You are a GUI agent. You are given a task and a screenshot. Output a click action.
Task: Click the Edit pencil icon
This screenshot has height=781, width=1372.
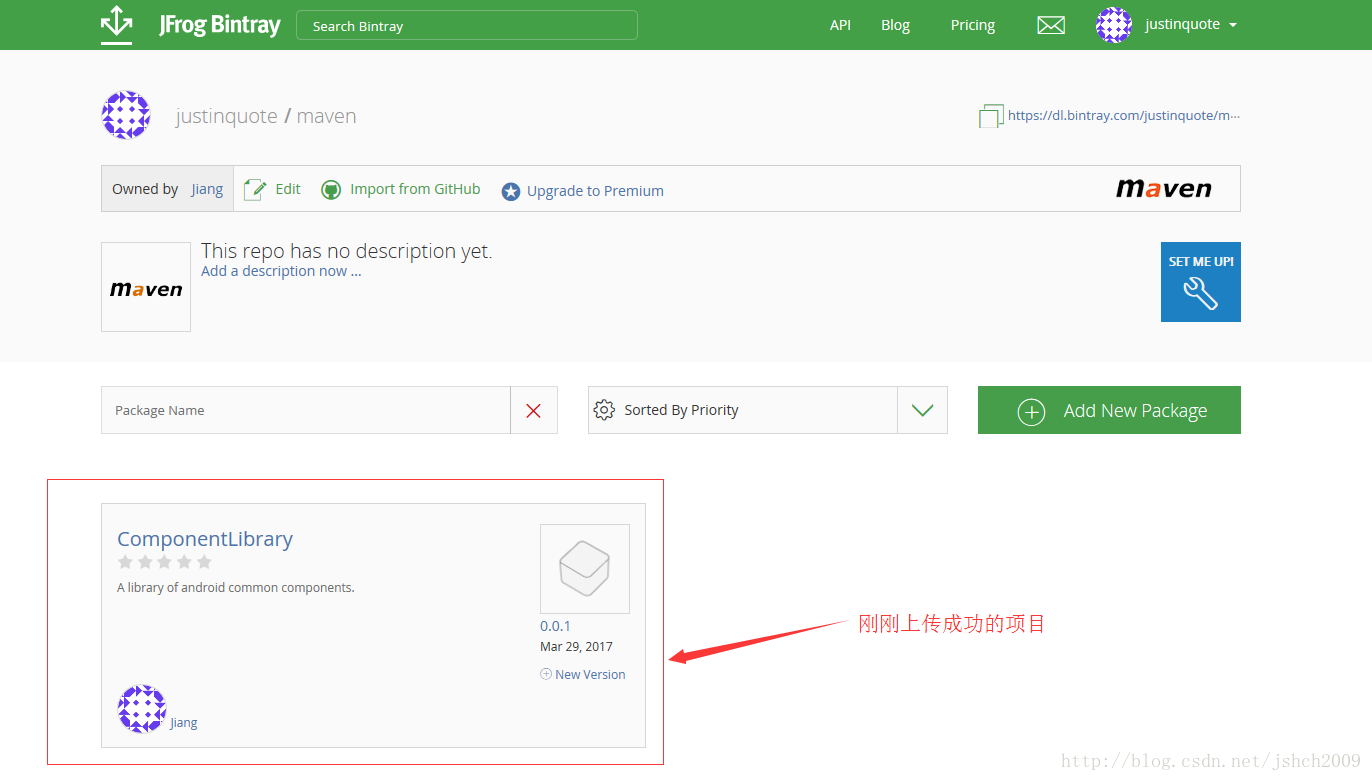pyautogui.click(x=256, y=189)
